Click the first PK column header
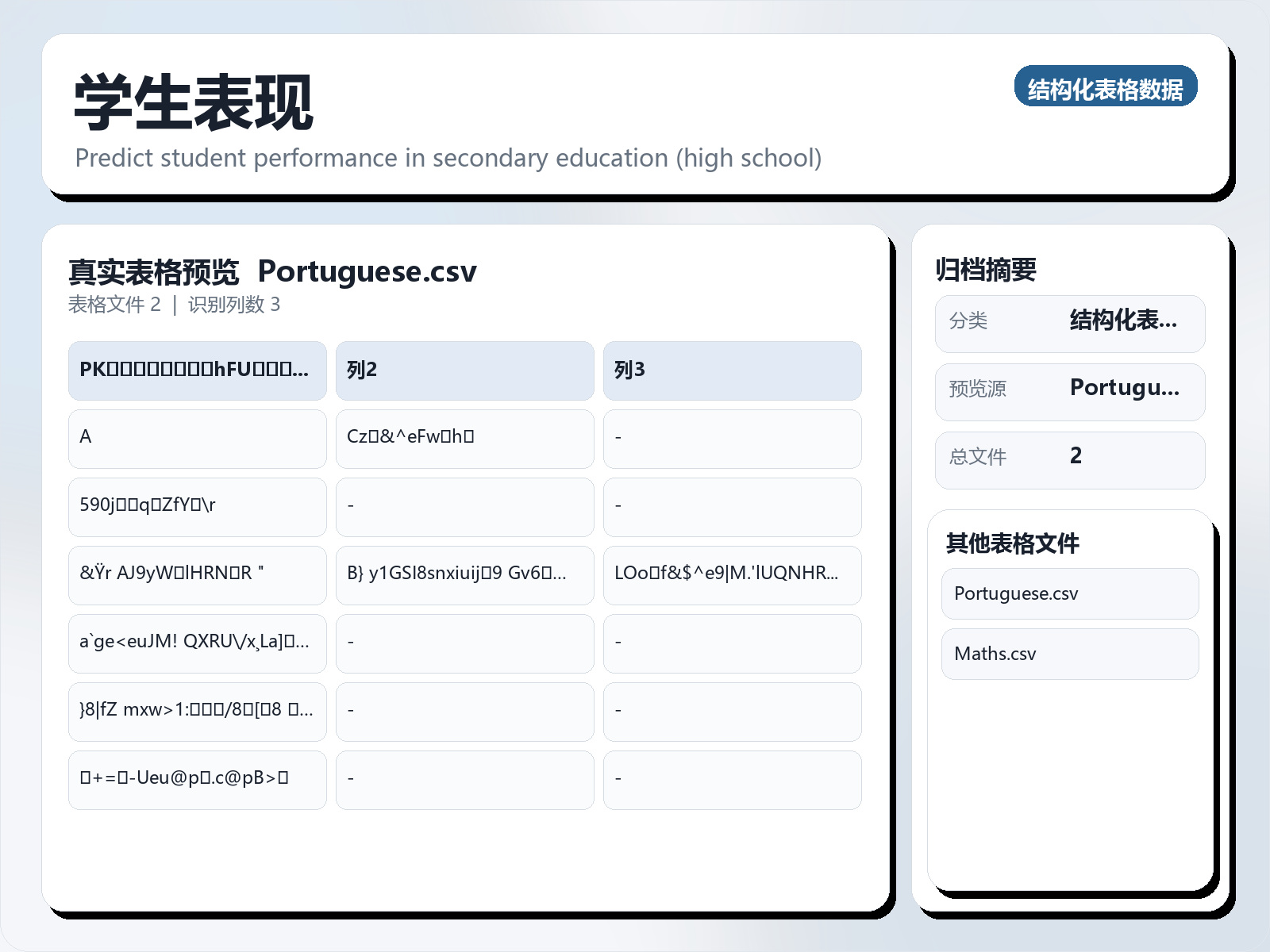Viewport: 1270px width, 952px height. (x=197, y=370)
